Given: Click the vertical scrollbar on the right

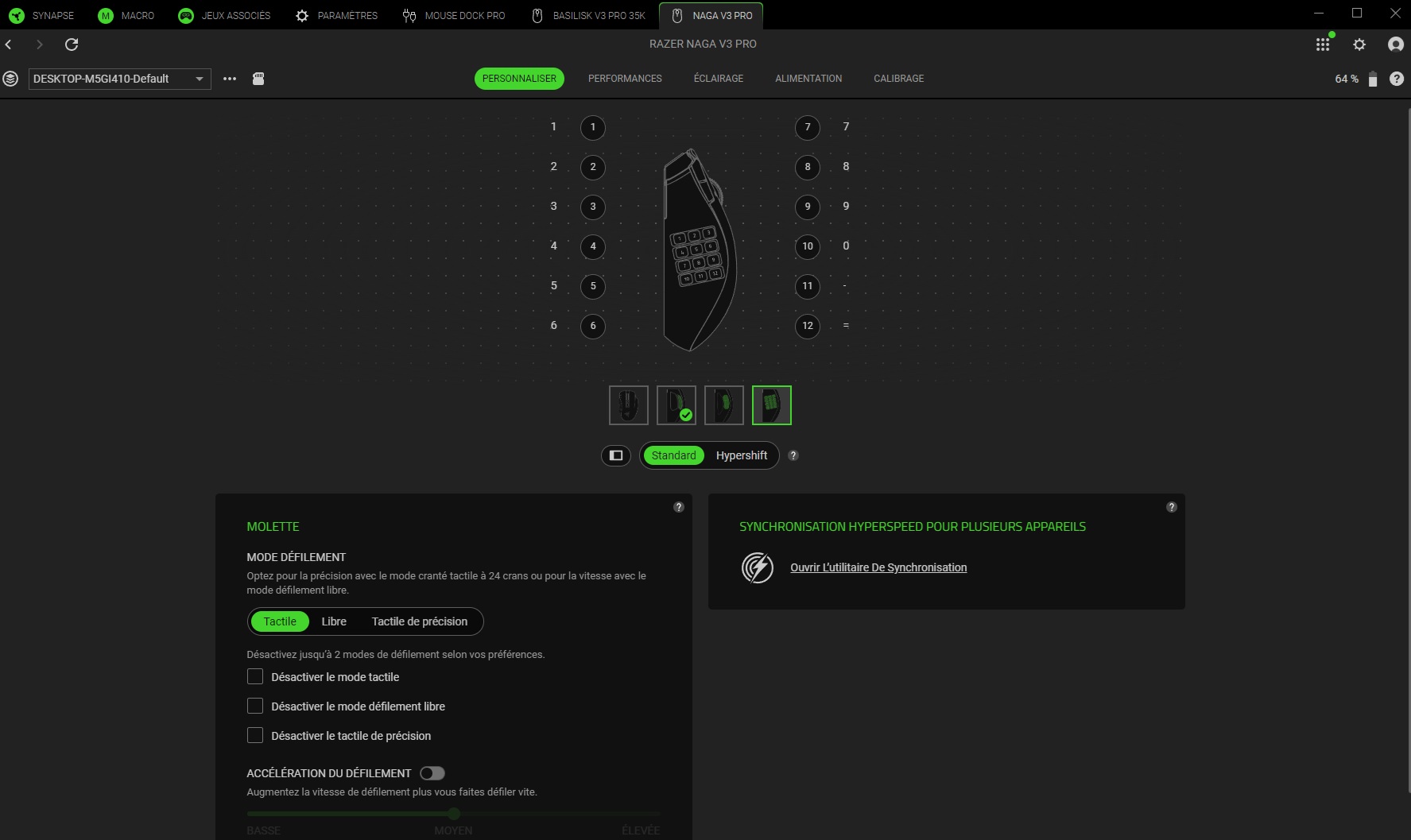Looking at the screenshot, I should [1408, 449].
